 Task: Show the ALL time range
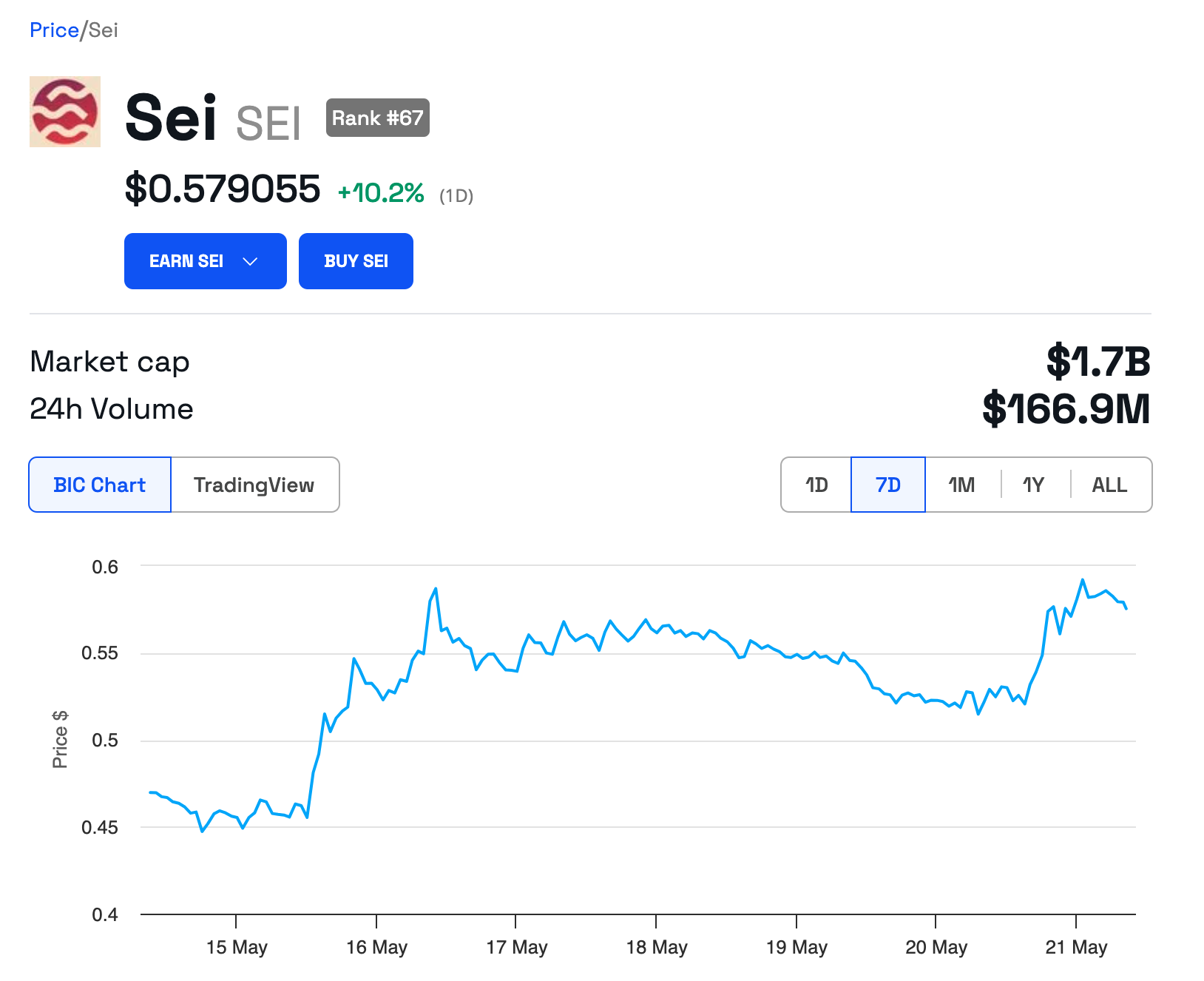click(1109, 485)
